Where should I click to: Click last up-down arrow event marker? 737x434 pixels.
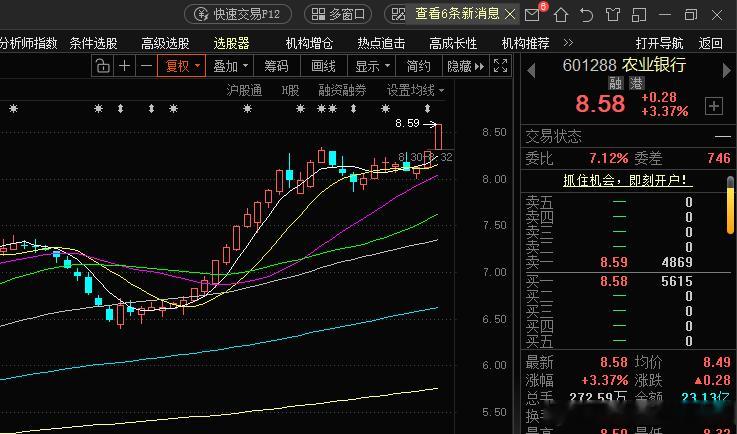coord(427,109)
